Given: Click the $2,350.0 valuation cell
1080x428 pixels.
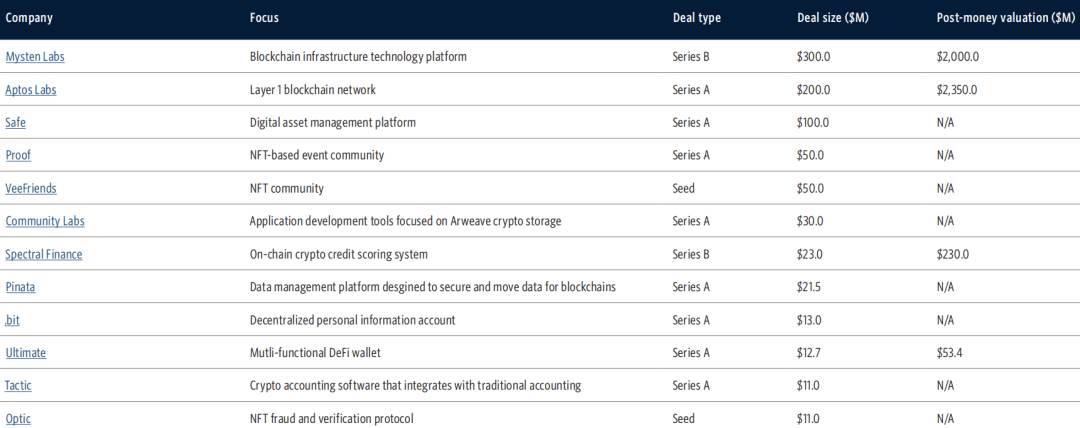Looking at the screenshot, I should click(x=953, y=90).
